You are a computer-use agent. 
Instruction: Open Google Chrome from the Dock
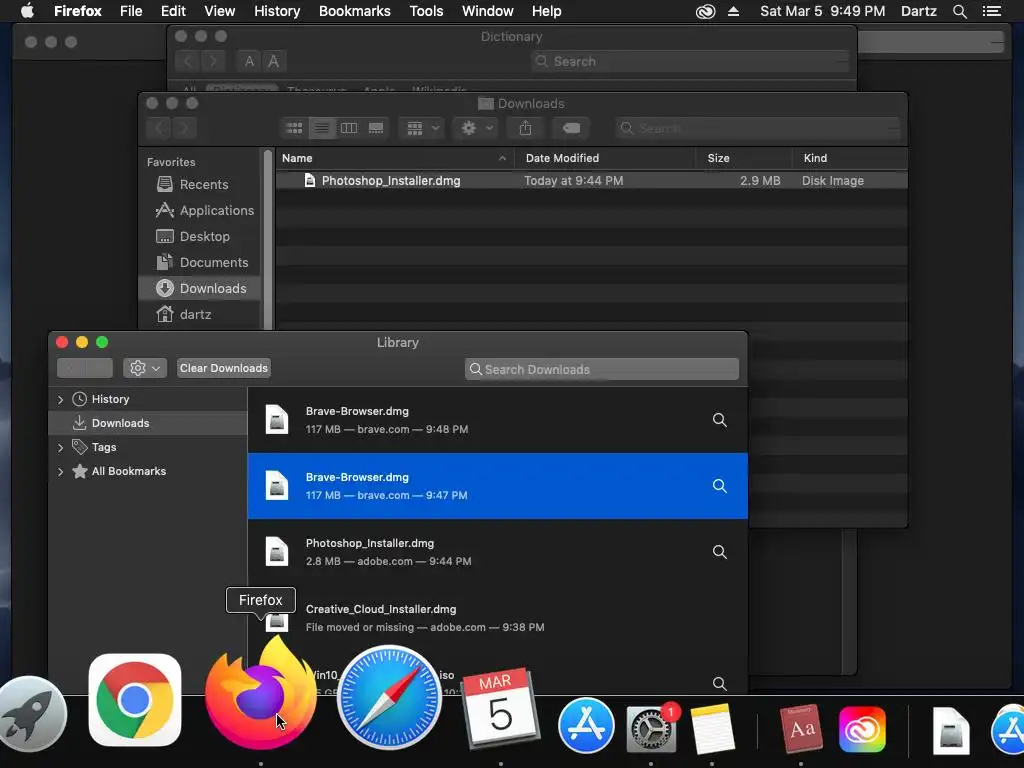coord(135,699)
